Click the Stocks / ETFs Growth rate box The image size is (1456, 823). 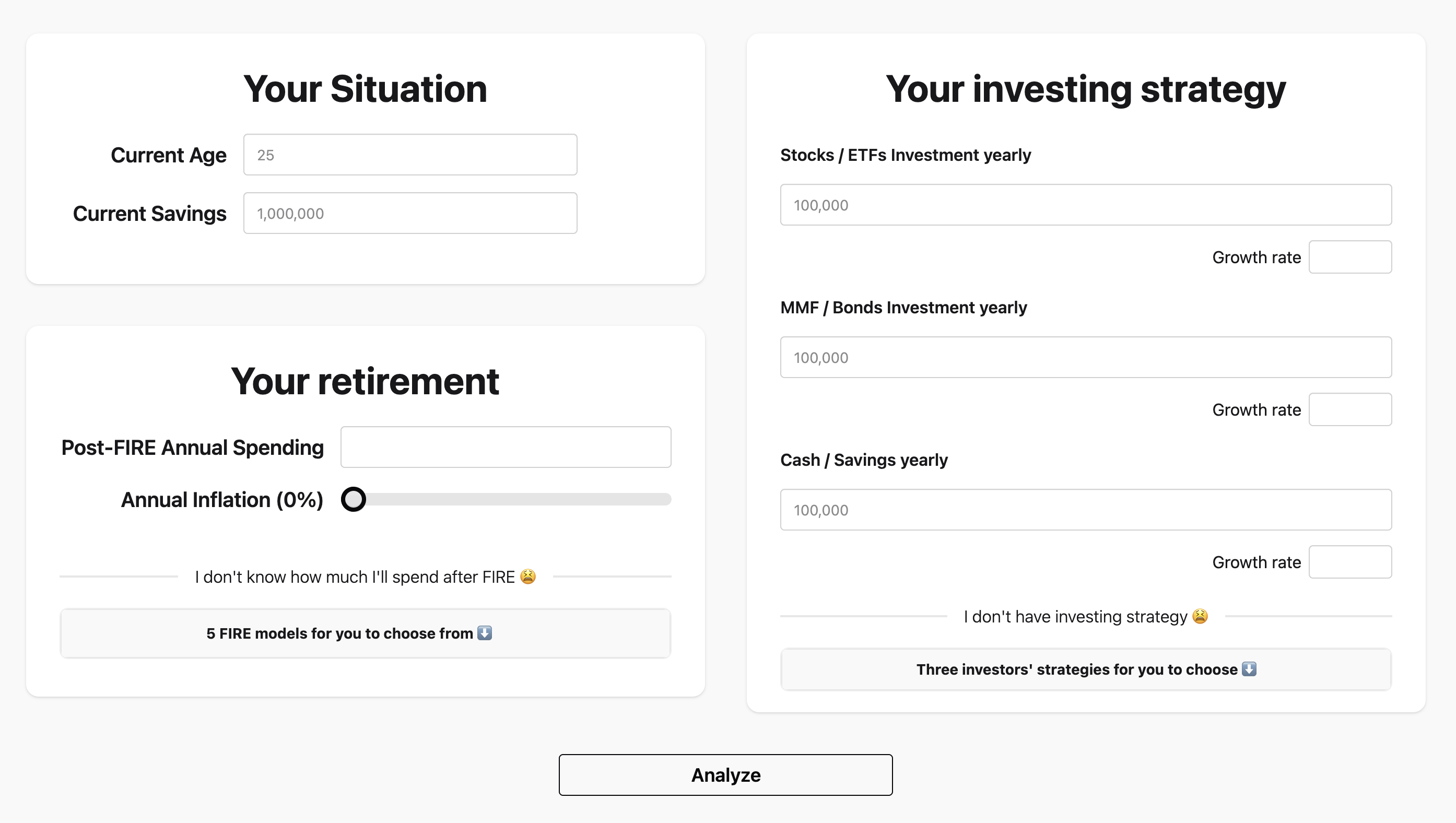pos(1350,257)
